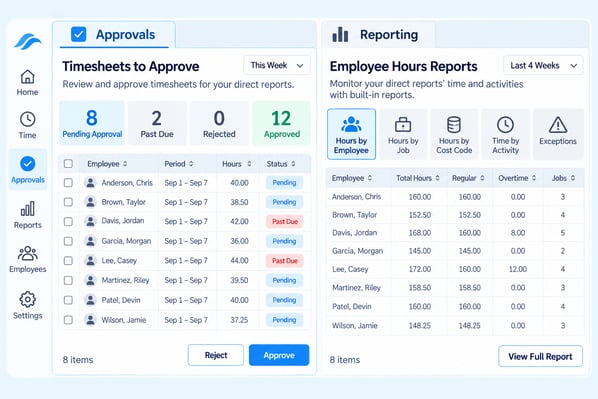The image size is (598, 399).
Task: Check the box for Lee, Casey timesheet
Action: tap(68, 261)
